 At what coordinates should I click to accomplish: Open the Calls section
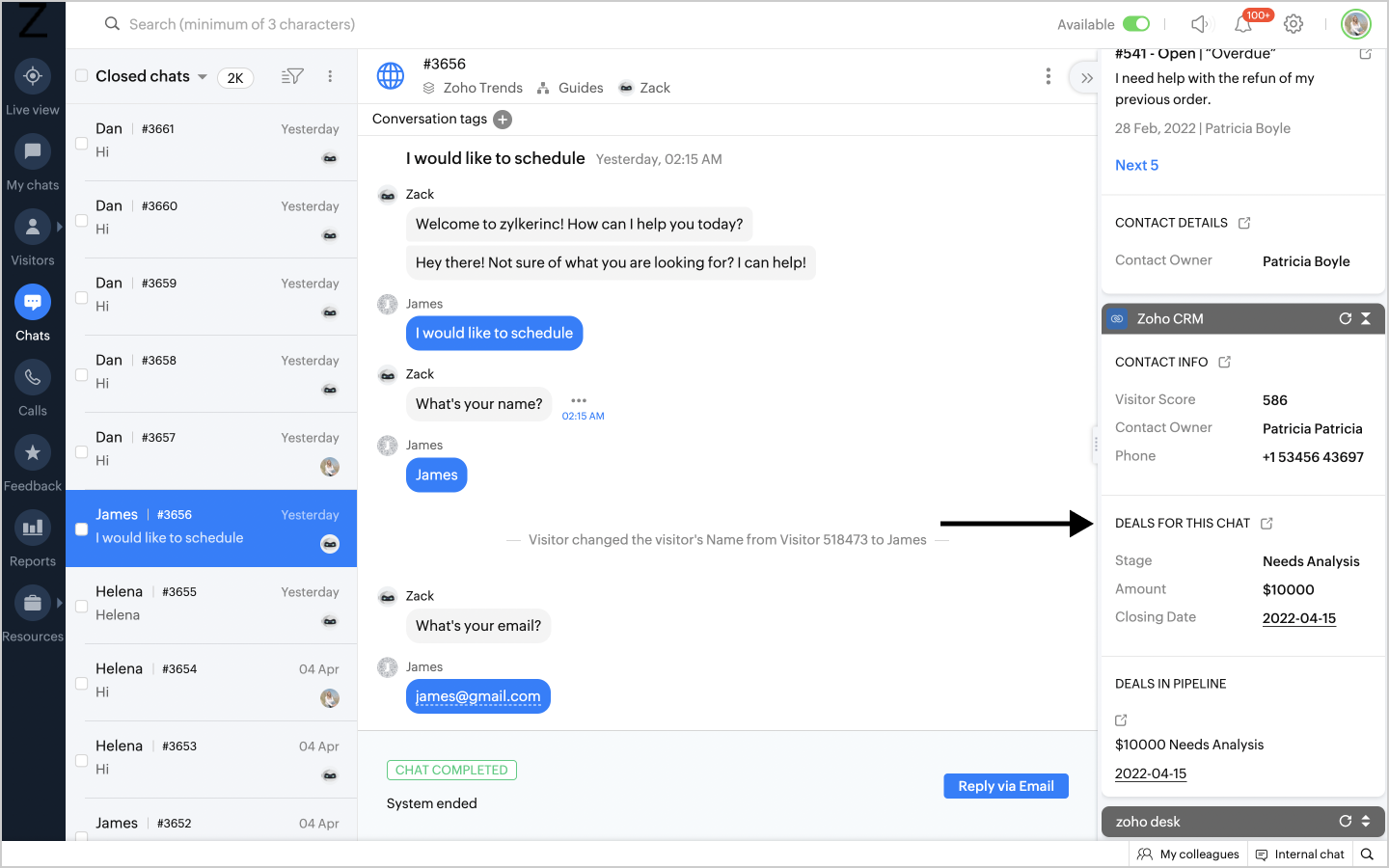[33, 377]
